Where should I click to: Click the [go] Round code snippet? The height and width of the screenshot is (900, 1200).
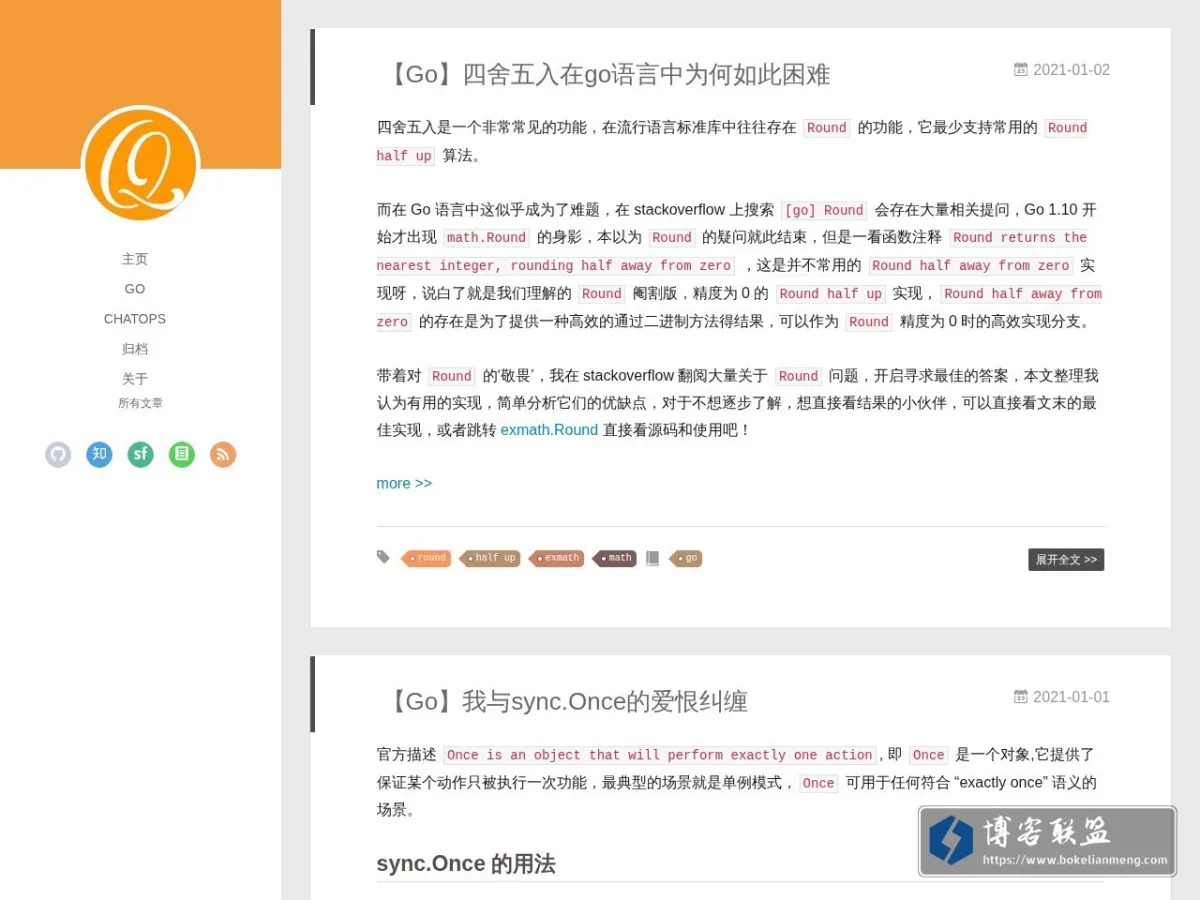tap(824, 210)
